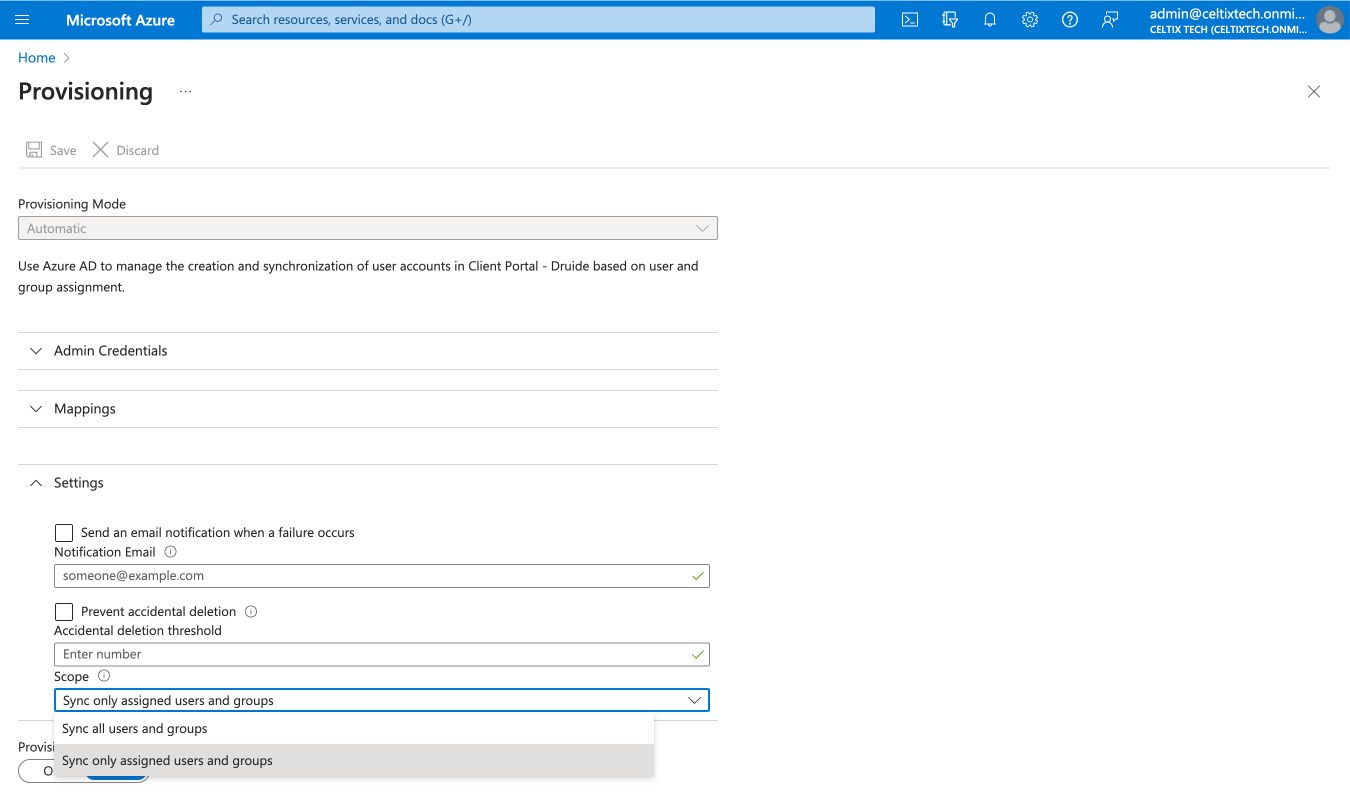1350x796 pixels.
Task: Open the Help question mark icon
Action: [x=1070, y=20]
